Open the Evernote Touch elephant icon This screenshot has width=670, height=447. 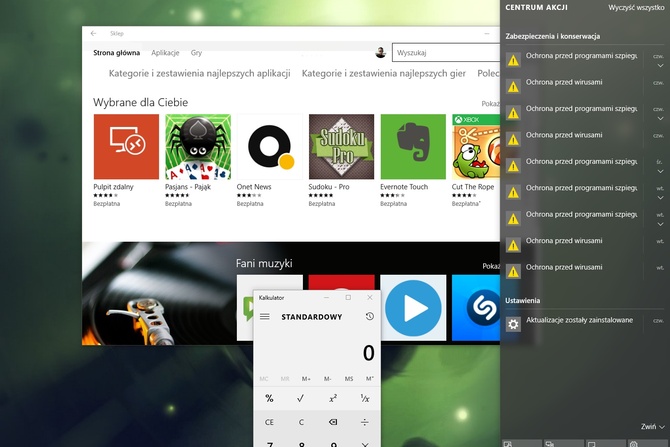[413, 146]
